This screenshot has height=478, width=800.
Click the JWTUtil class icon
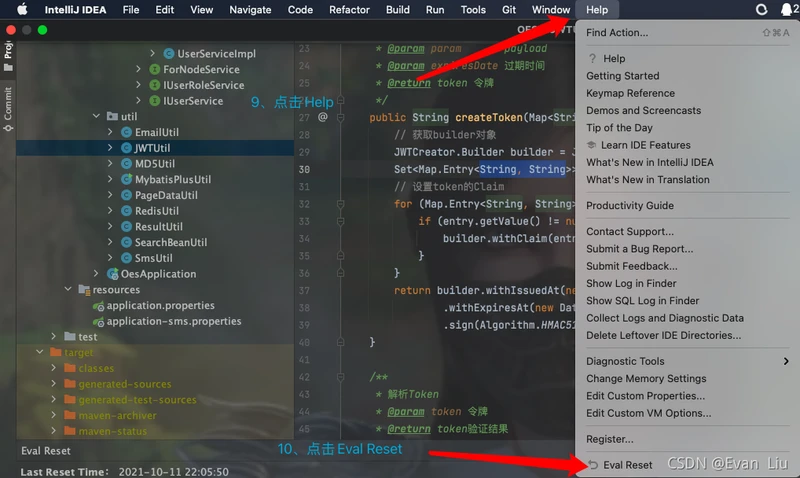[125, 148]
